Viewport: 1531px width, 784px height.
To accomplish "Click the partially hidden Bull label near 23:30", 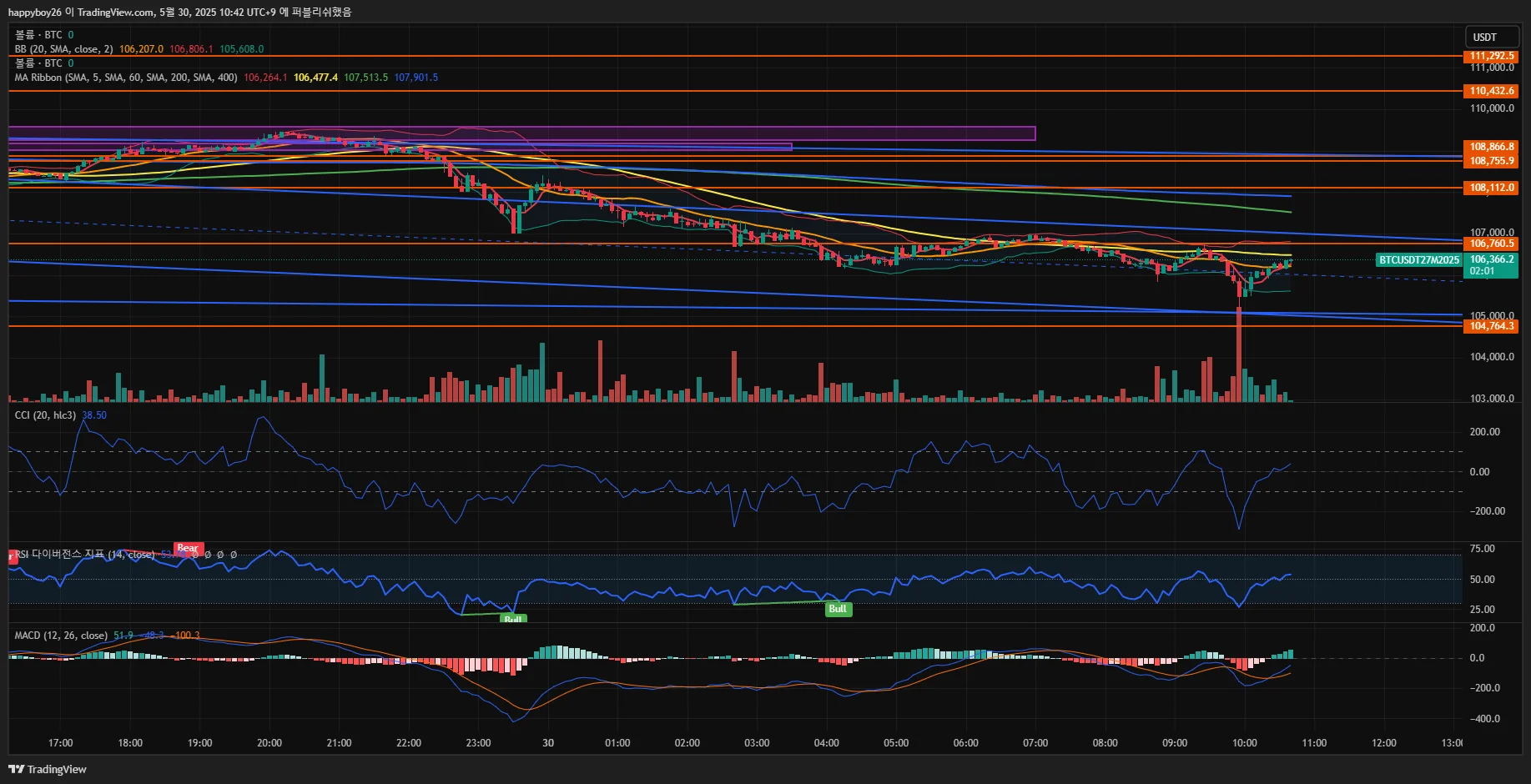I will (x=513, y=619).
